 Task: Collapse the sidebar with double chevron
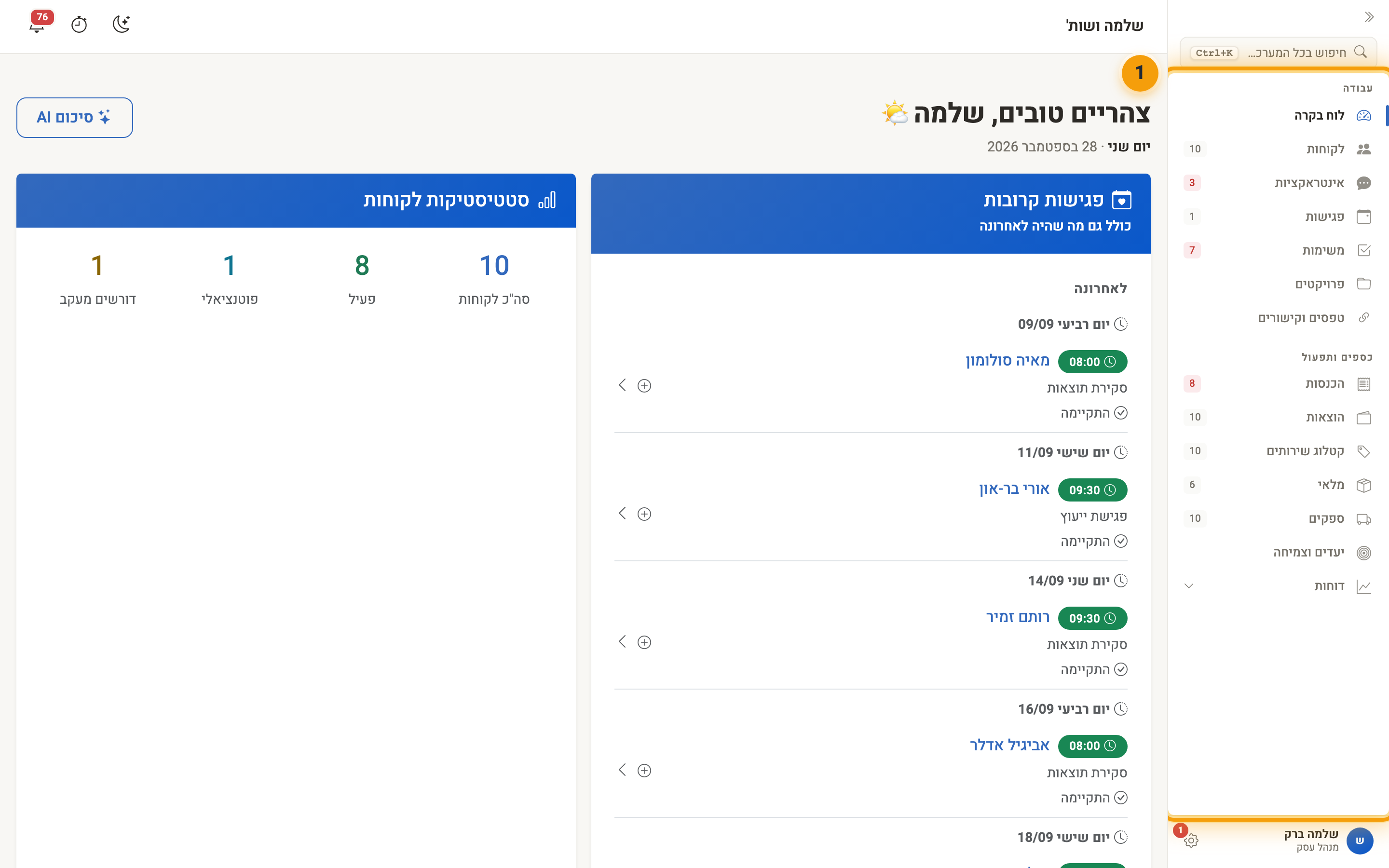coord(1369,17)
